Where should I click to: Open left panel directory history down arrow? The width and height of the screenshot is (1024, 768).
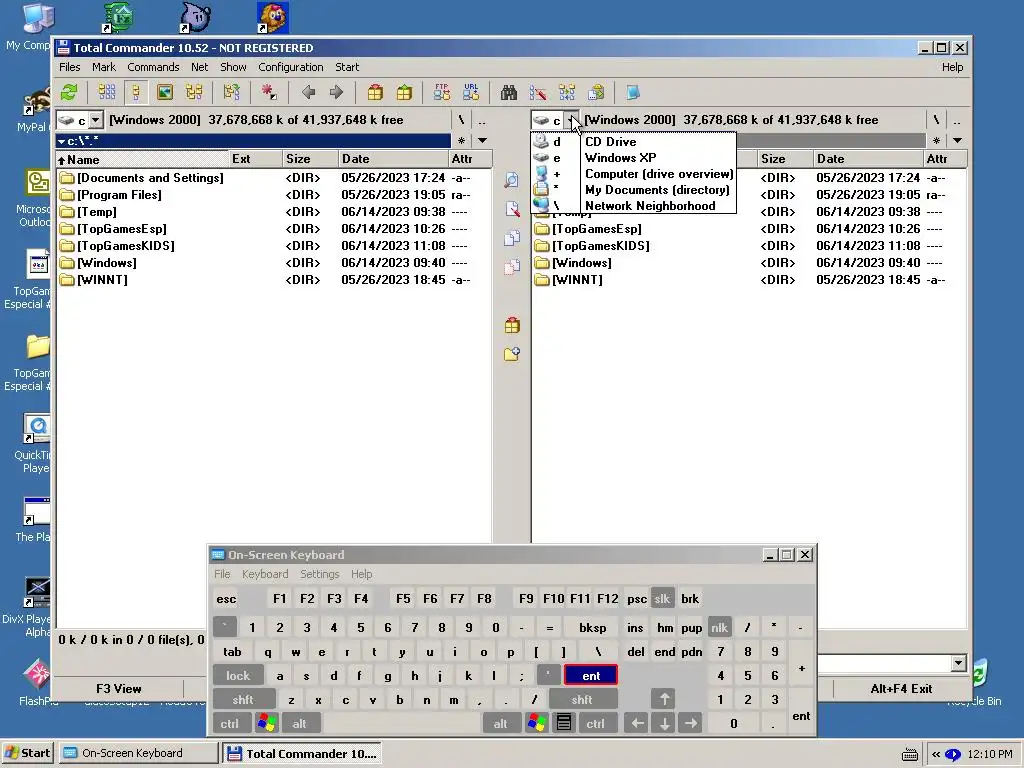point(482,140)
